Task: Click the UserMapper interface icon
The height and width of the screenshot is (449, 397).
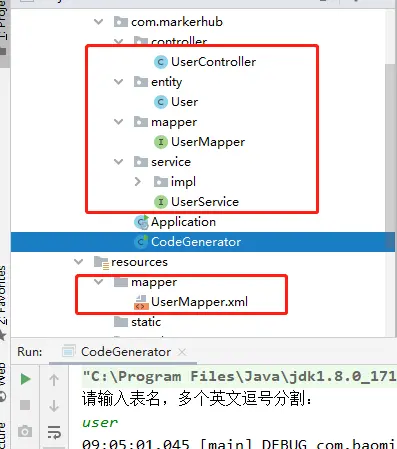Action: point(161,142)
